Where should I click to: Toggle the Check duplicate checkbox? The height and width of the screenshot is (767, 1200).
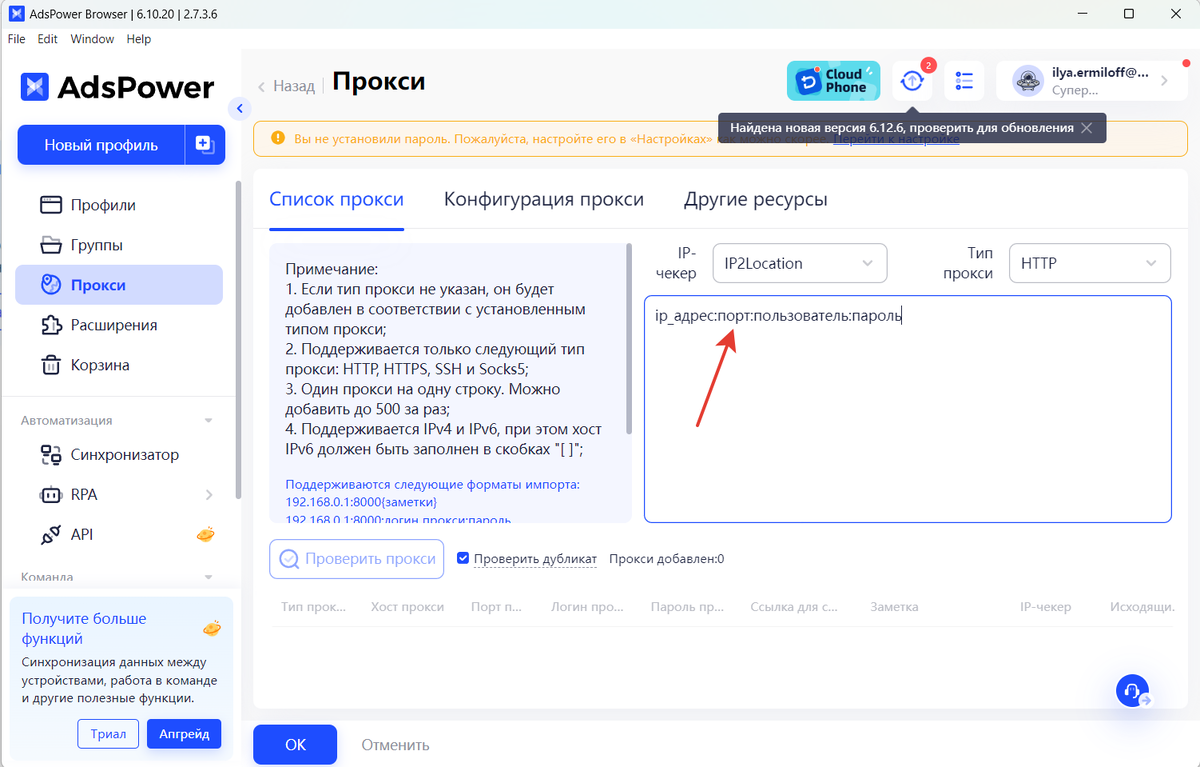coord(463,558)
